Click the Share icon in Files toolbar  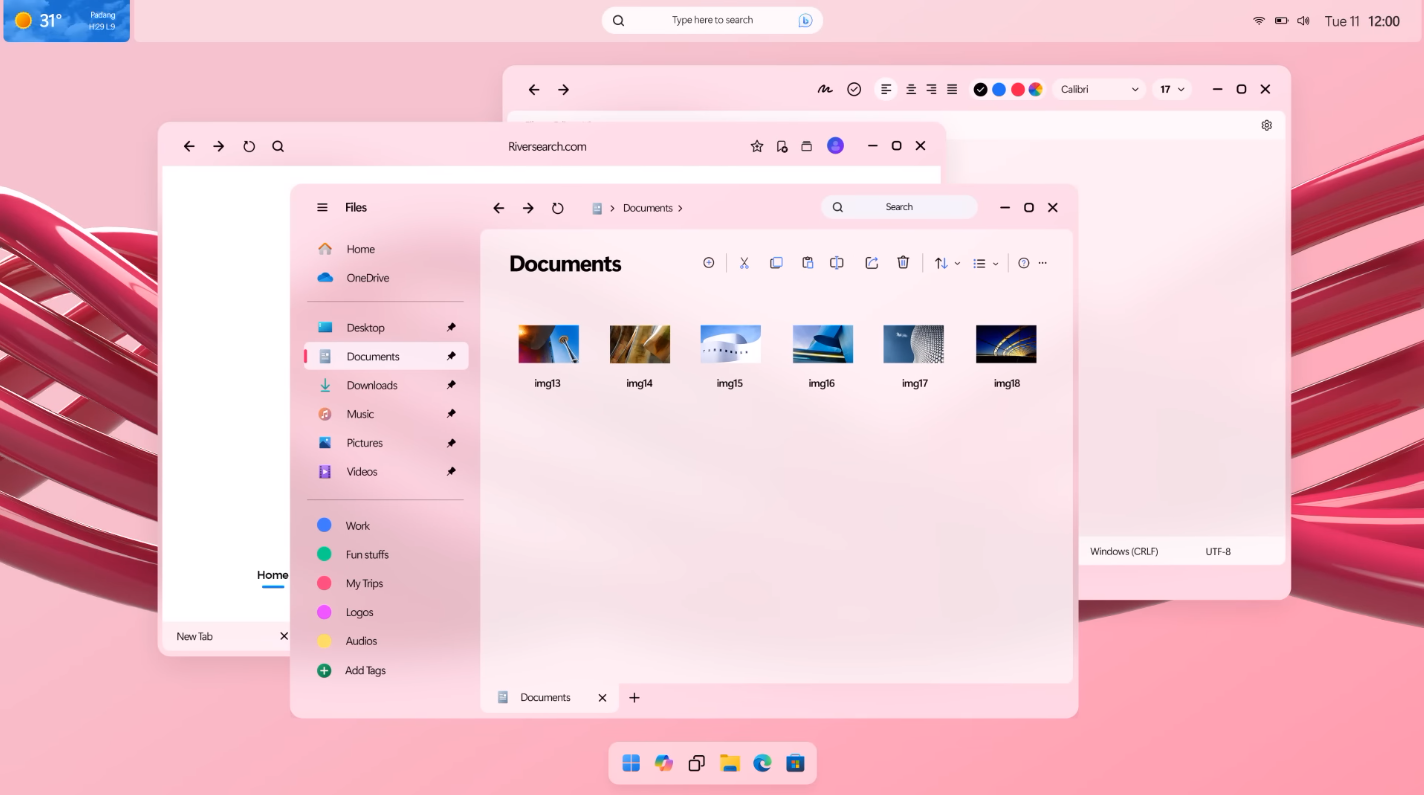[871, 263]
